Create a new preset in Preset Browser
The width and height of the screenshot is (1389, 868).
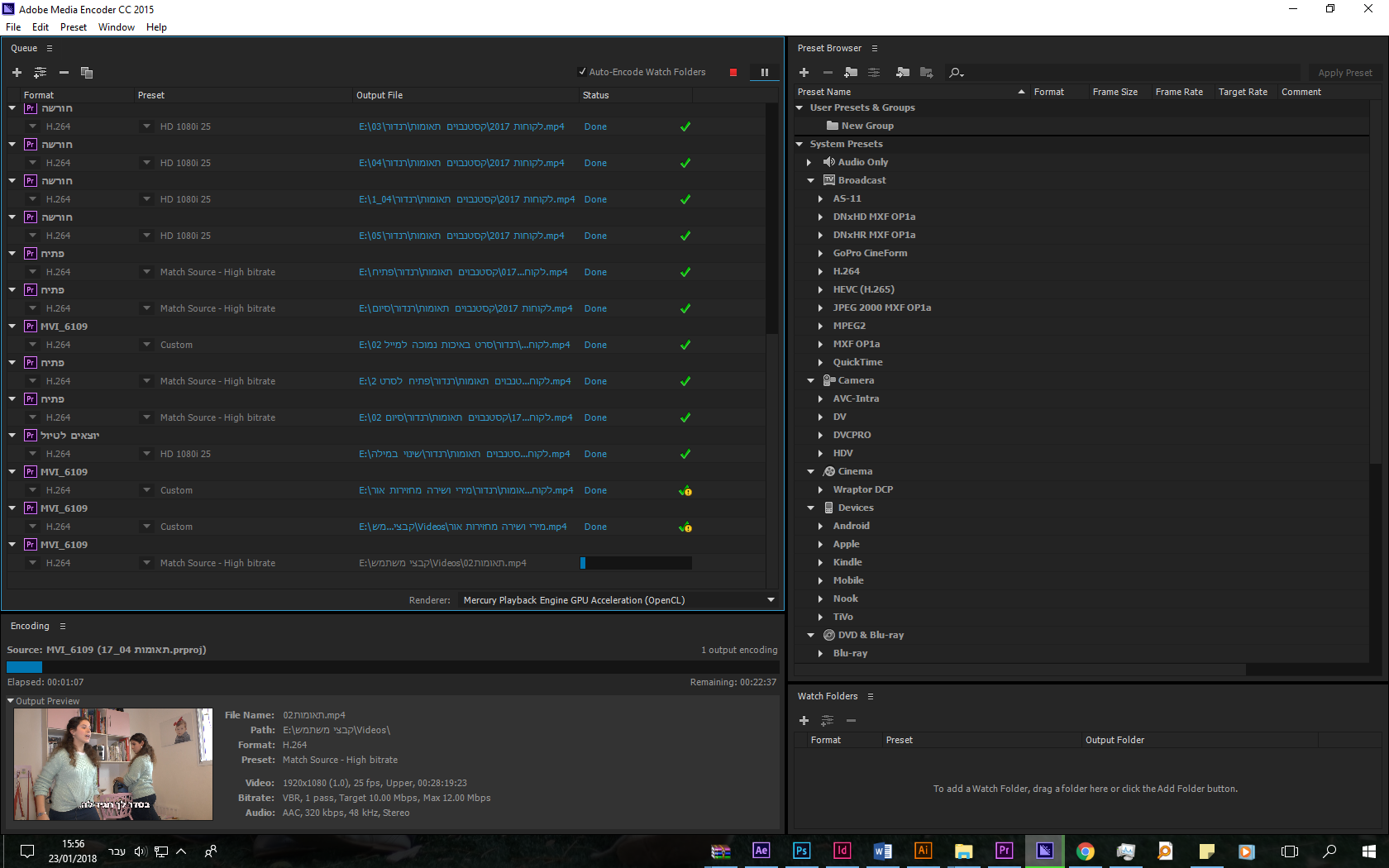804,73
